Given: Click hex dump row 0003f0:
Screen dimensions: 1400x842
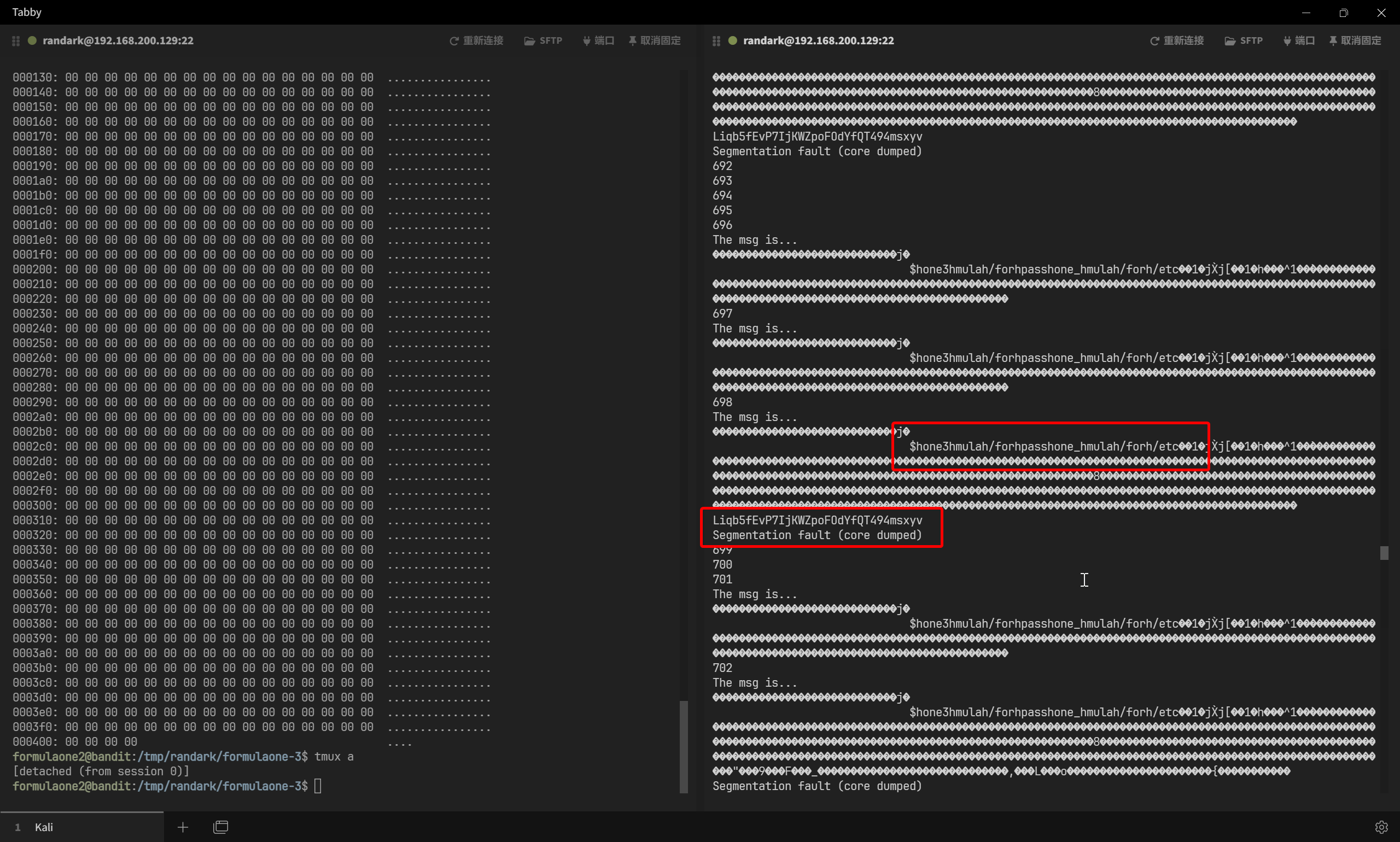Looking at the screenshot, I should 252,727.
